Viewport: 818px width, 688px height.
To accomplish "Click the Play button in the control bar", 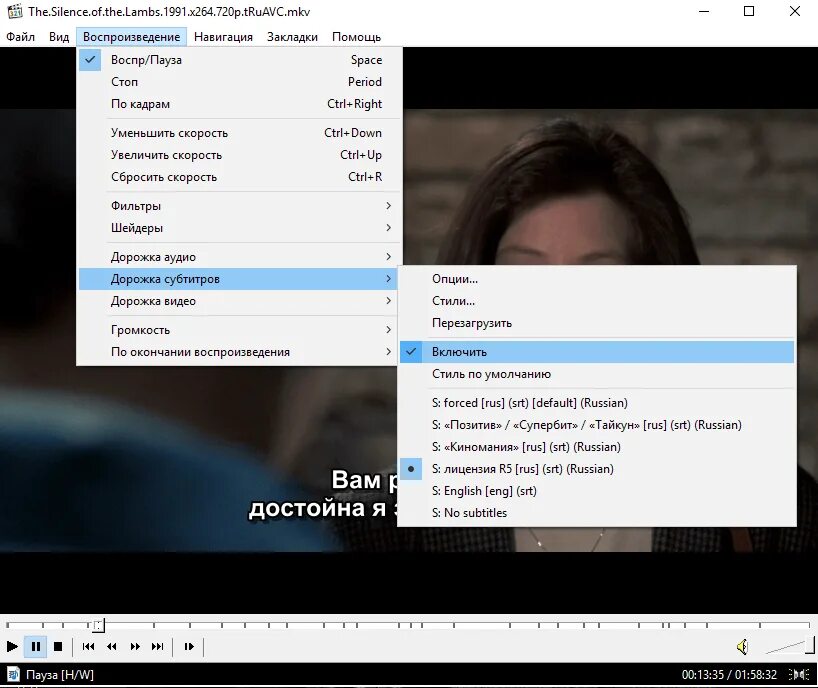I will (12, 647).
